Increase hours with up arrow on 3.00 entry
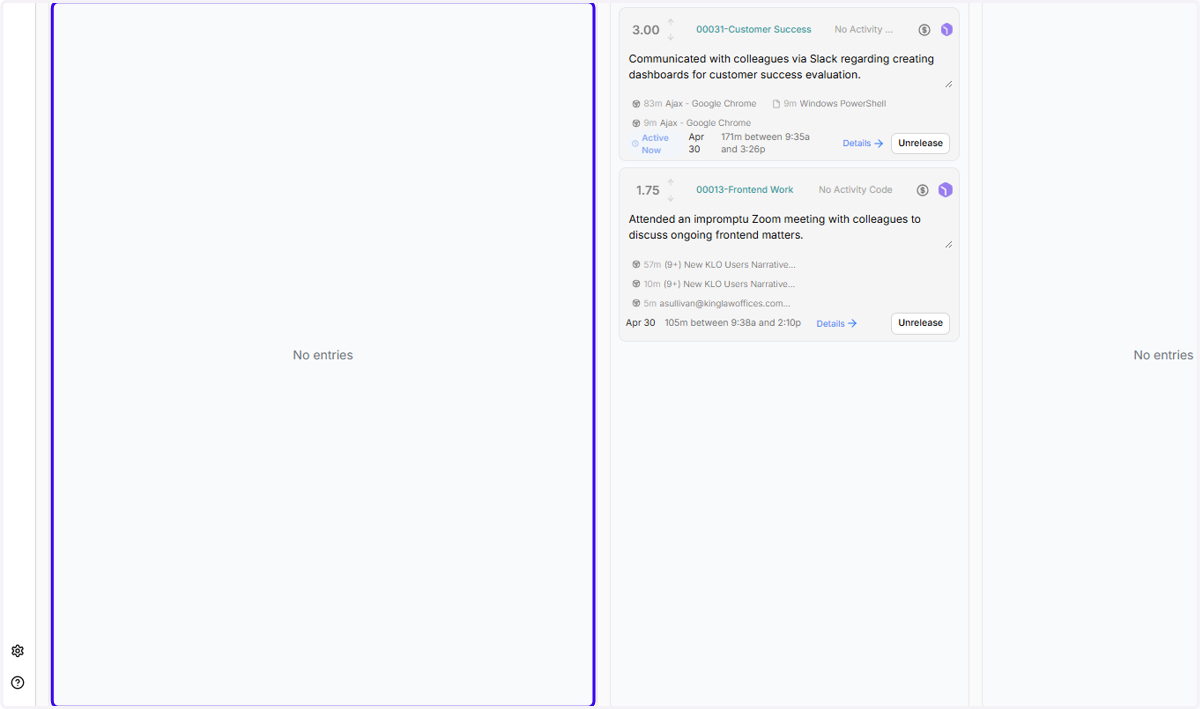The image size is (1200, 709). [x=671, y=23]
